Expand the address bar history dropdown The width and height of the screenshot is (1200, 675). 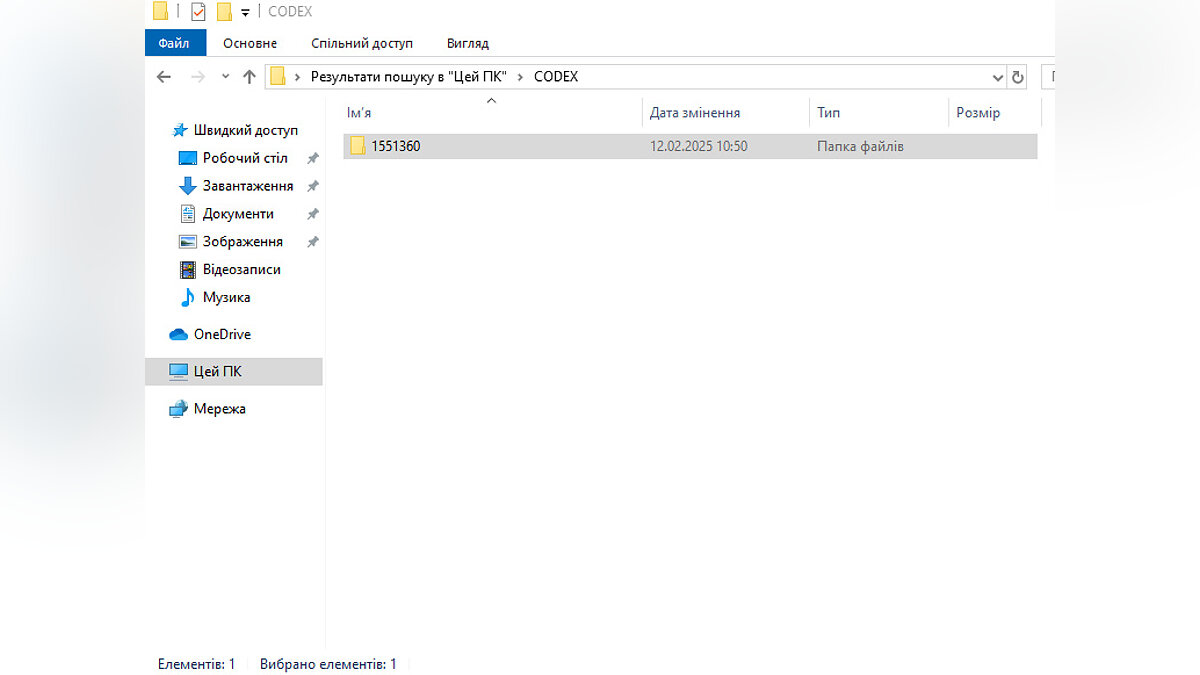pos(997,77)
